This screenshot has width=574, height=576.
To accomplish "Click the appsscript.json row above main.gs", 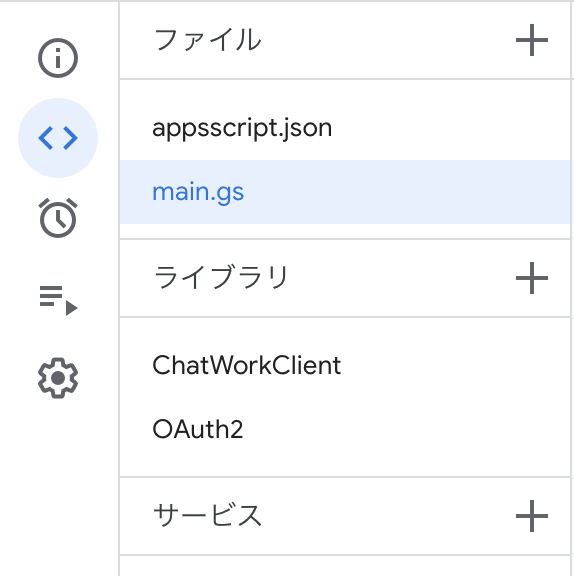I will pos(345,128).
